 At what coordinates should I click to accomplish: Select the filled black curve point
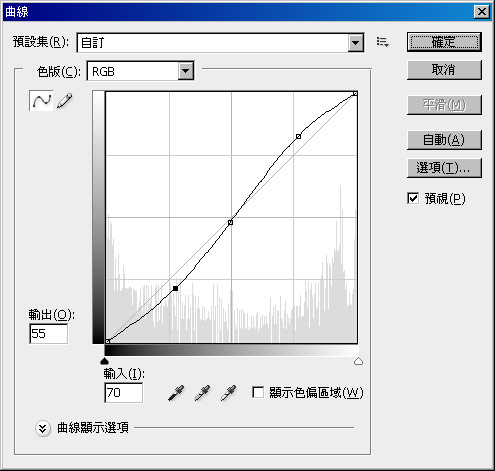[175, 288]
